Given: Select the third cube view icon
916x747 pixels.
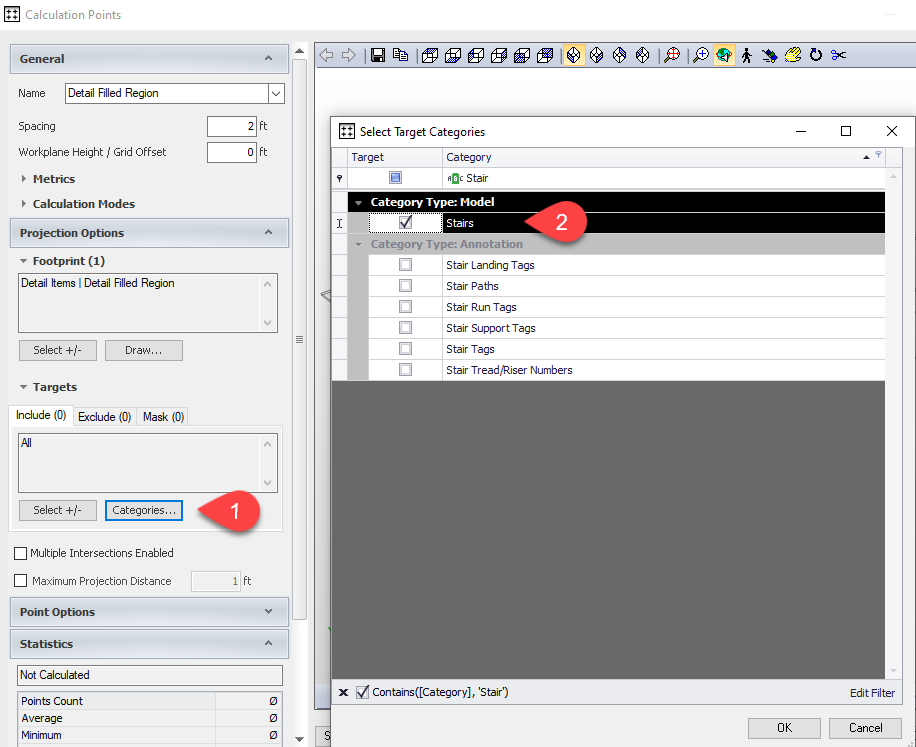Looking at the screenshot, I should pyautogui.click(x=476, y=55).
